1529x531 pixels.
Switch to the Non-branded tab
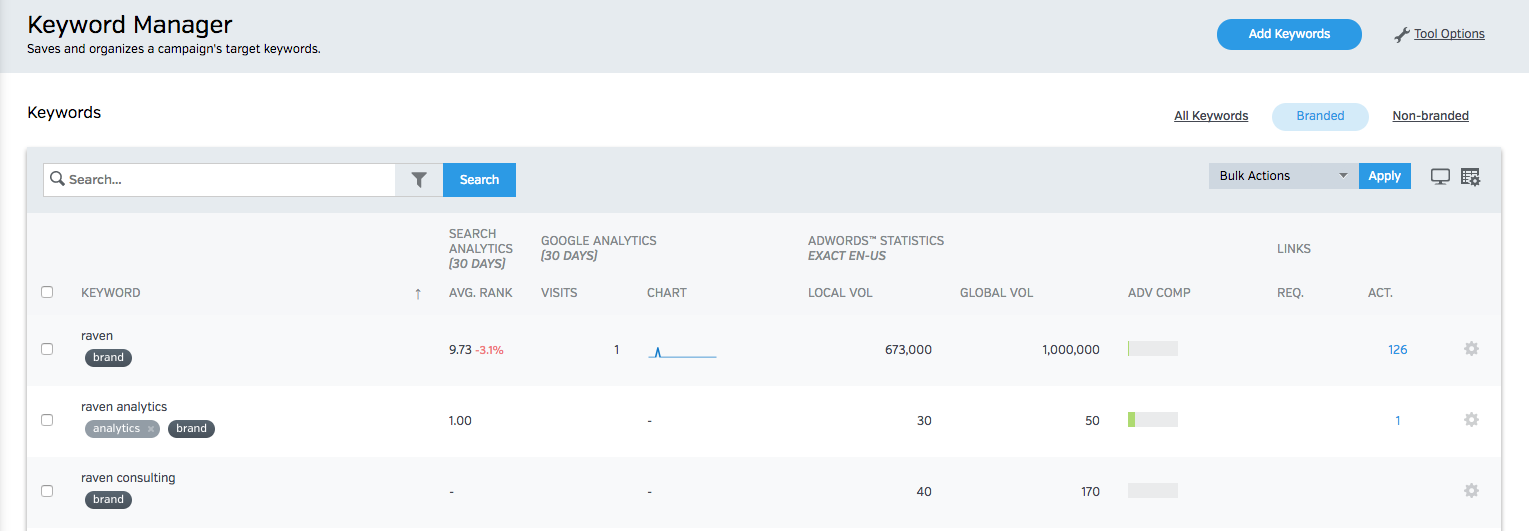pyautogui.click(x=1430, y=116)
